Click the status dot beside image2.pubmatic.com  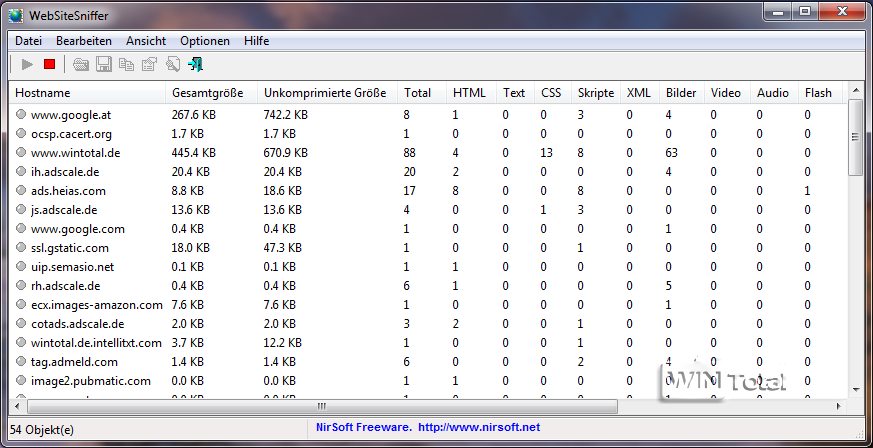pyautogui.click(x=21, y=380)
